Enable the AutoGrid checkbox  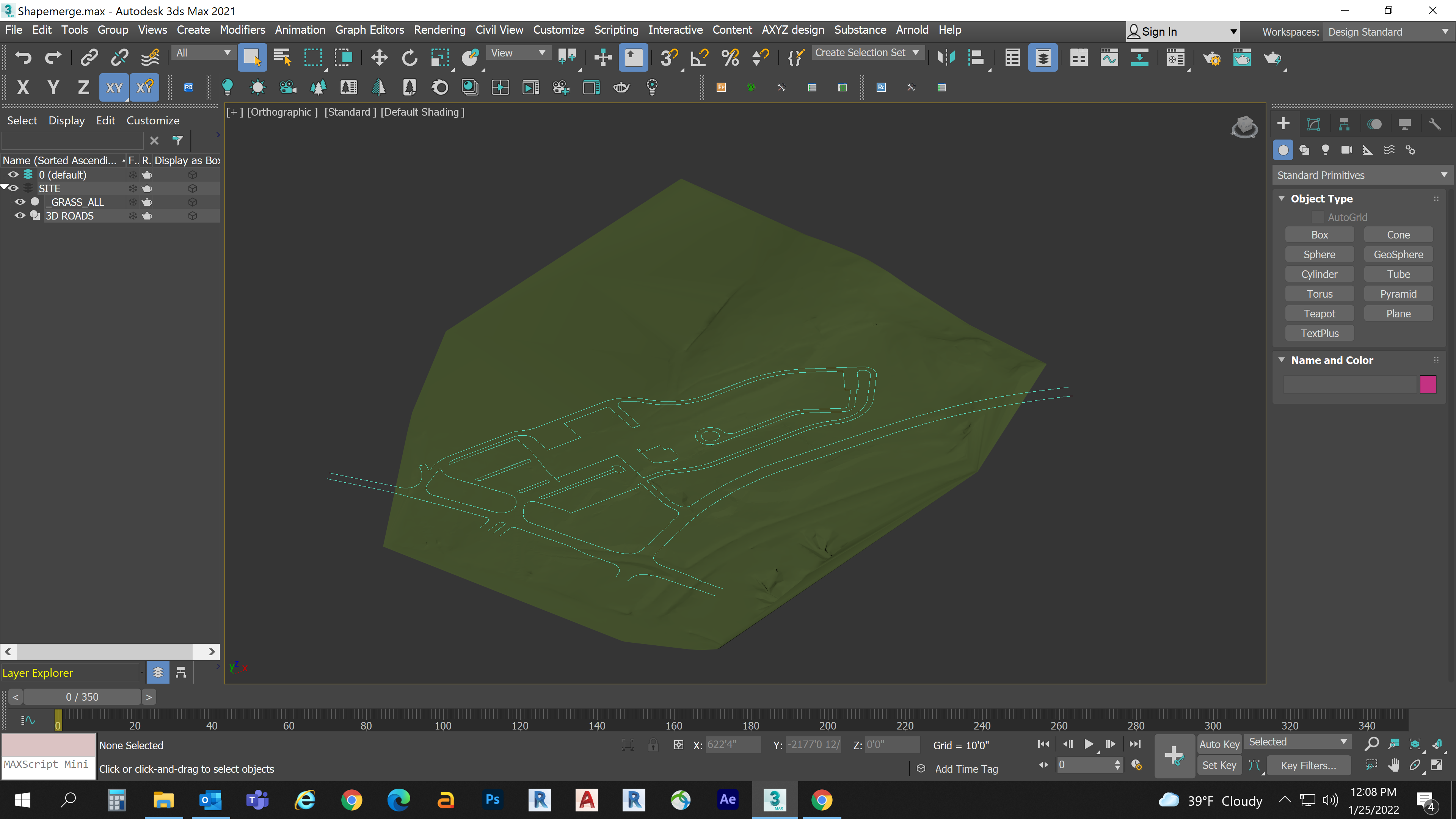point(1318,217)
